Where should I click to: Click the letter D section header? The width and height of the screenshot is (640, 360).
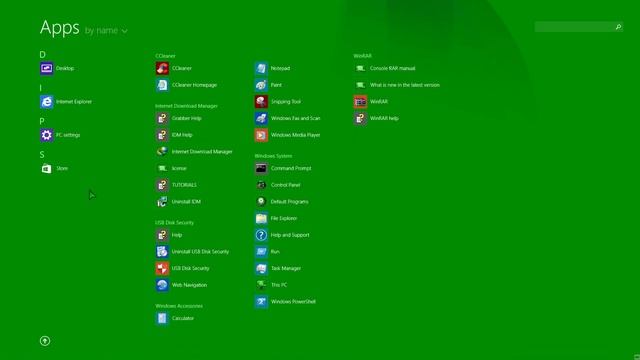coord(42,55)
